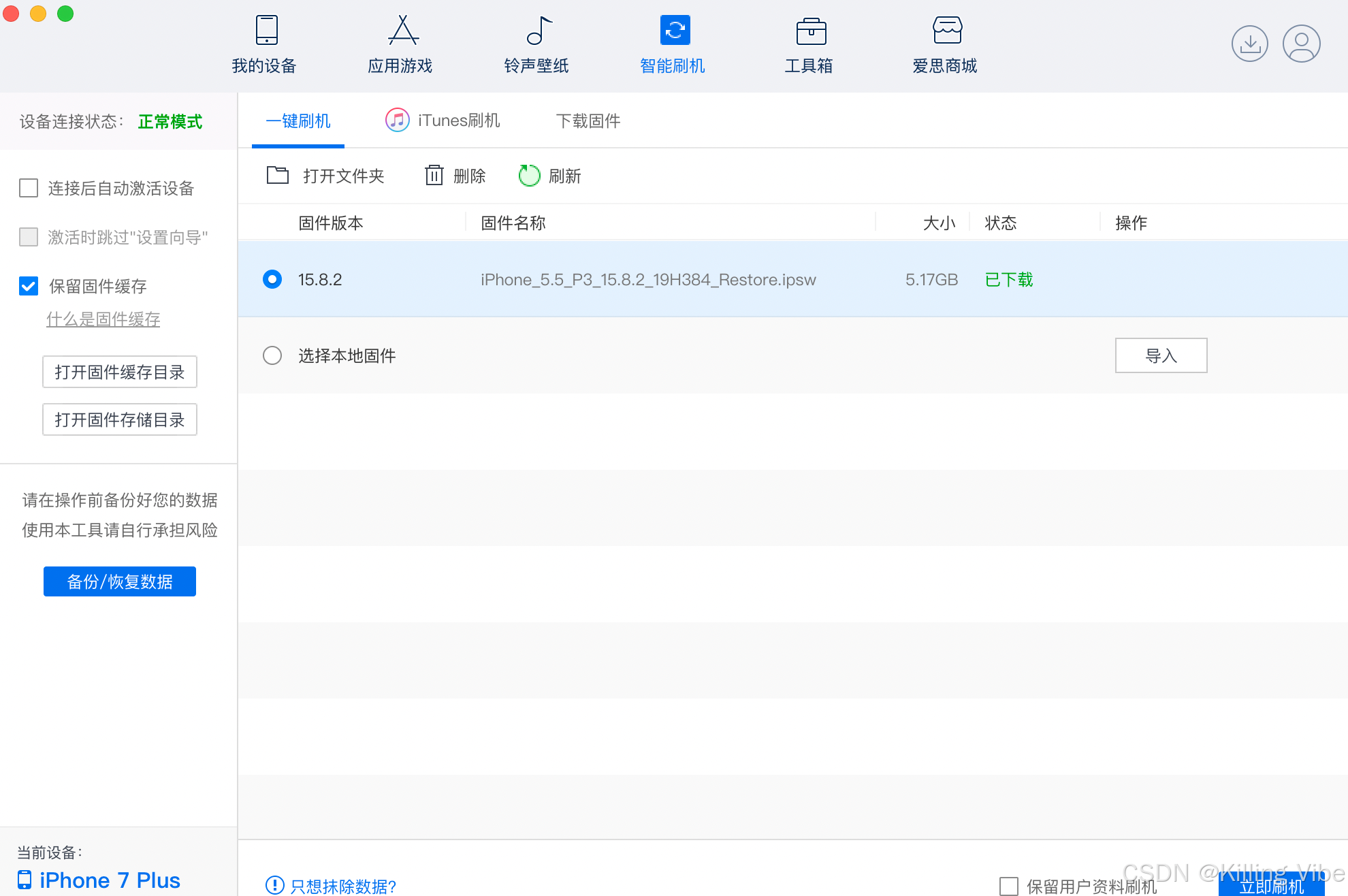Check keep user data flash checkbox
Viewport: 1348px width, 896px height.
[x=1008, y=886]
